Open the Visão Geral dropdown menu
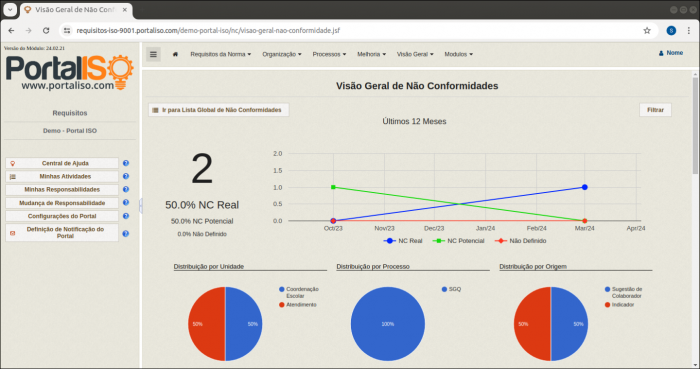This screenshot has height=369, width=700. pyautogui.click(x=415, y=54)
